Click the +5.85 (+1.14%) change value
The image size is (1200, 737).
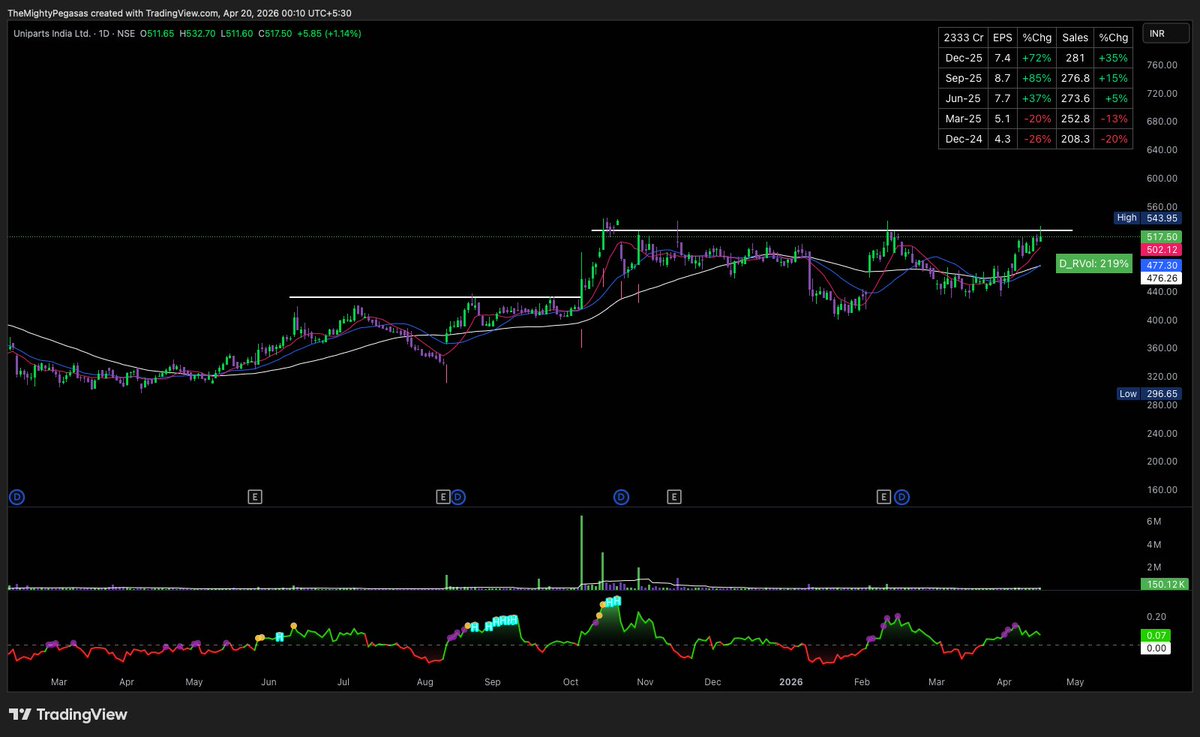click(x=330, y=33)
